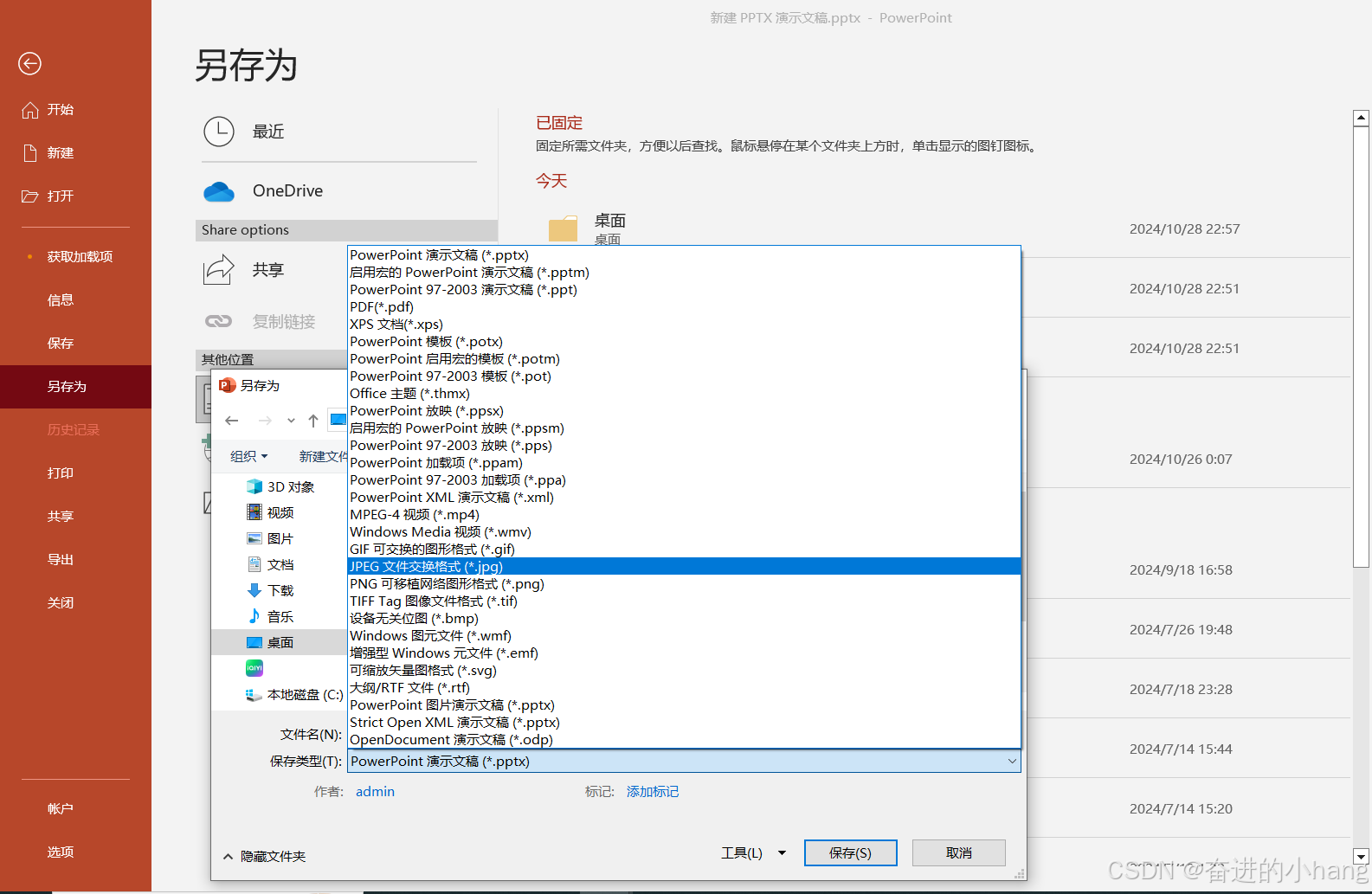Click the 视频 film icon in tree
The width and height of the screenshot is (1372, 894).
(254, 512)
